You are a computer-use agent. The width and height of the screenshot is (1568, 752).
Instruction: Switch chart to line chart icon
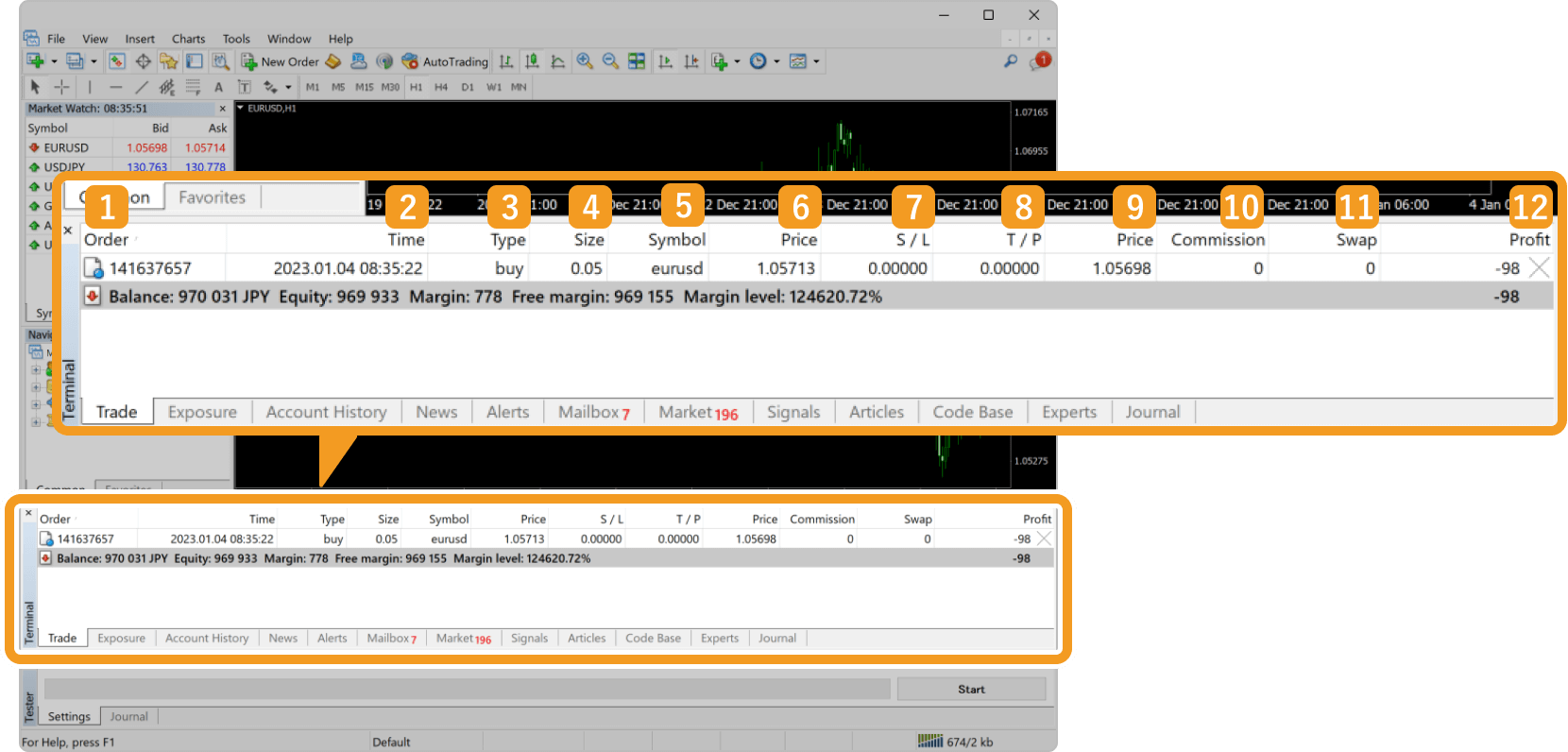558,61
